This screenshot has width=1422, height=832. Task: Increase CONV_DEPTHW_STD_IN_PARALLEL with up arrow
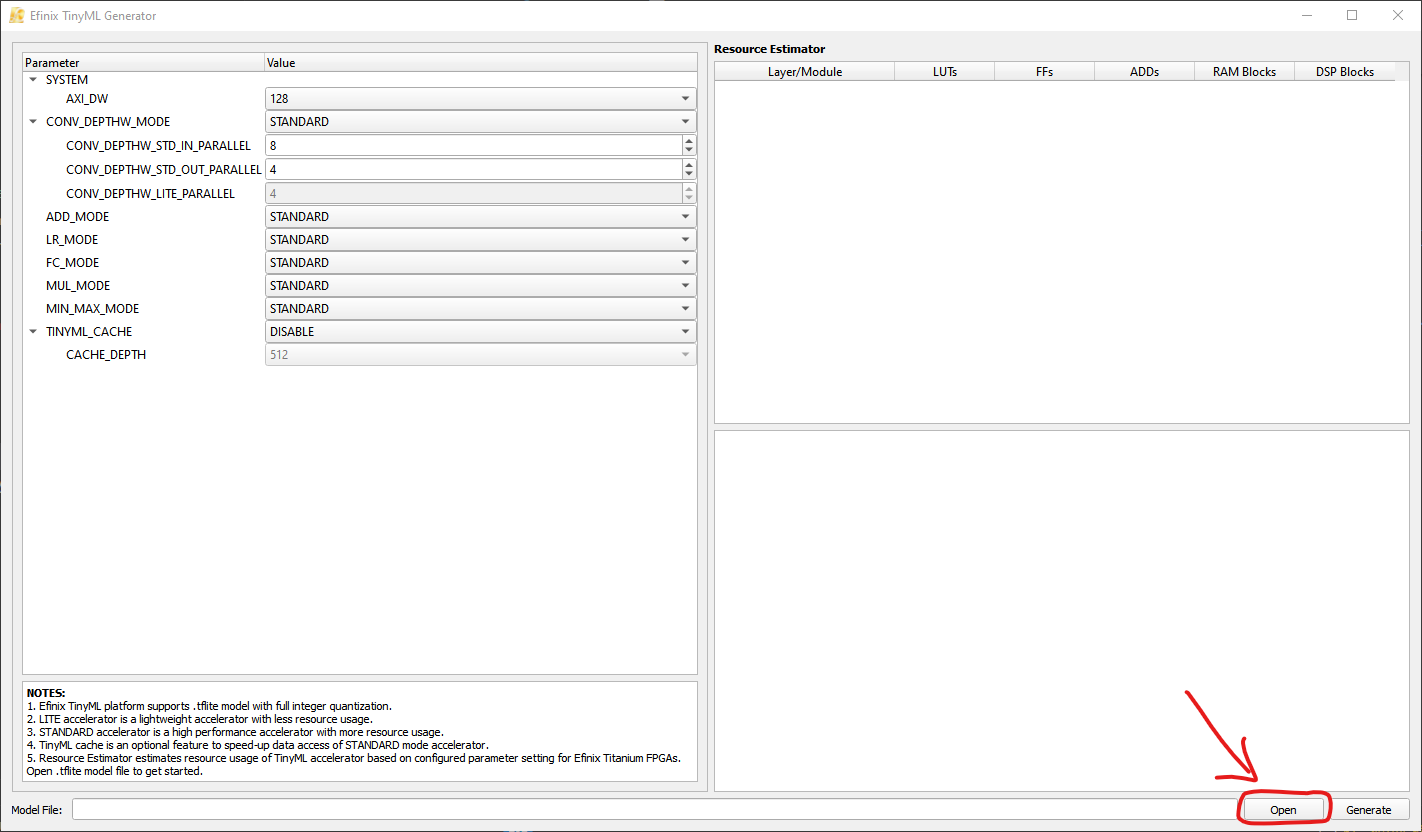point(689,141)
